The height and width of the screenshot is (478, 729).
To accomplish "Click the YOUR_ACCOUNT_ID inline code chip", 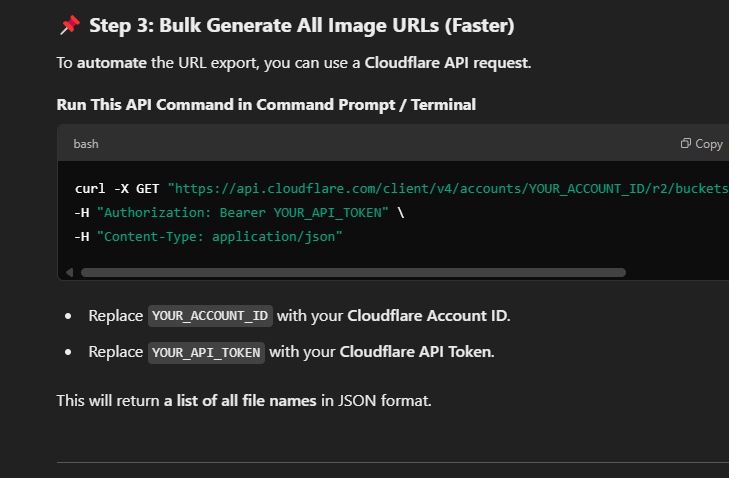I will (211, 316).
